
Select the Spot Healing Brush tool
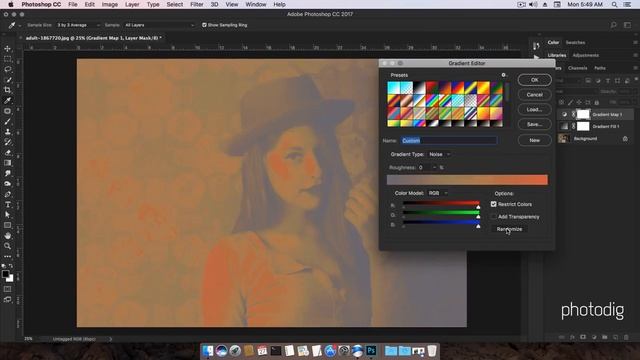(7, 111)
